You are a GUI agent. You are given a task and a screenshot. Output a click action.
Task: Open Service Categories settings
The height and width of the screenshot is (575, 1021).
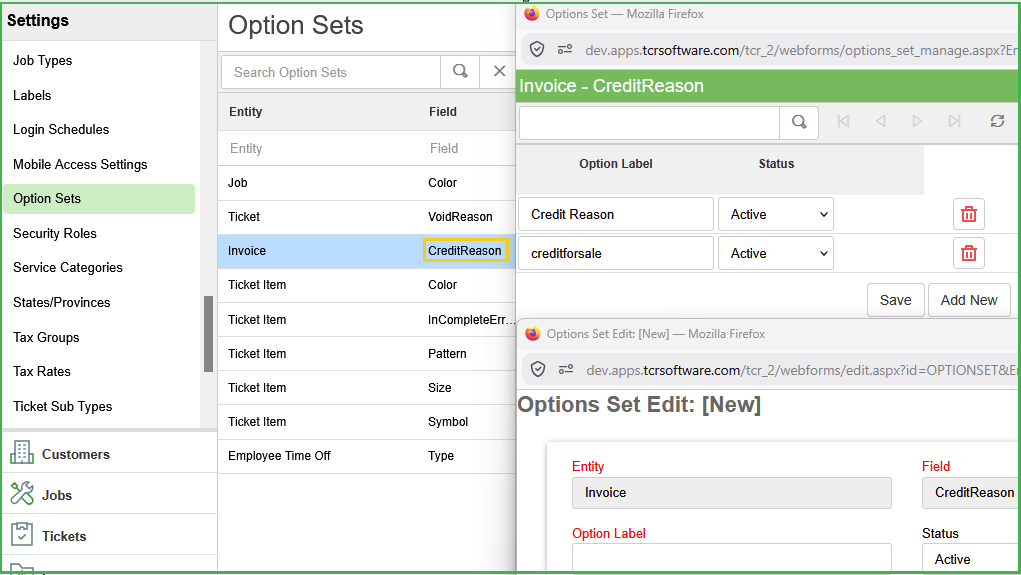68,268
